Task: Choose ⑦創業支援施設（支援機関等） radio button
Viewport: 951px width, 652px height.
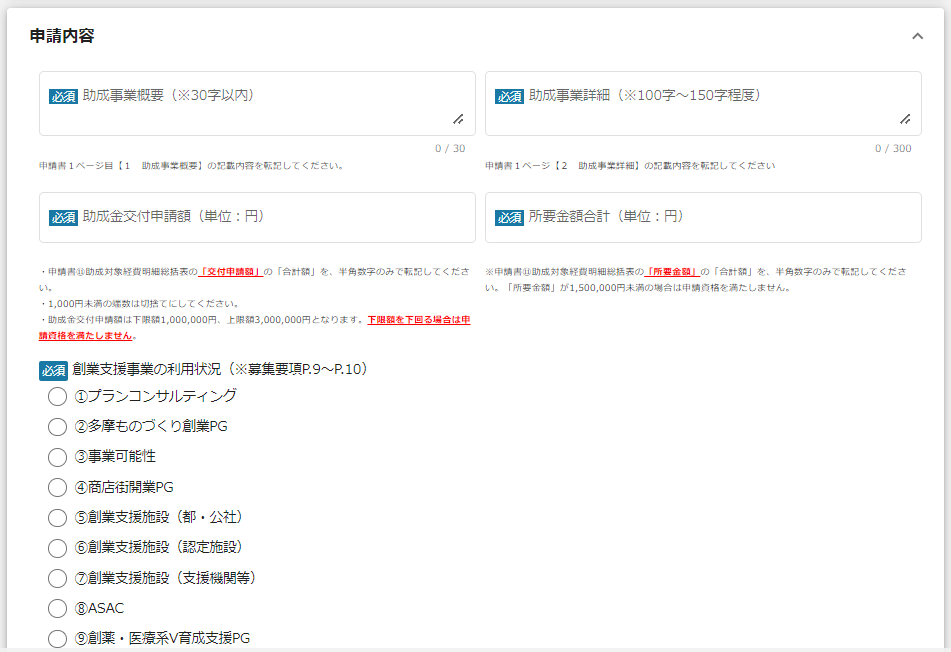Action: coord(58,578)
